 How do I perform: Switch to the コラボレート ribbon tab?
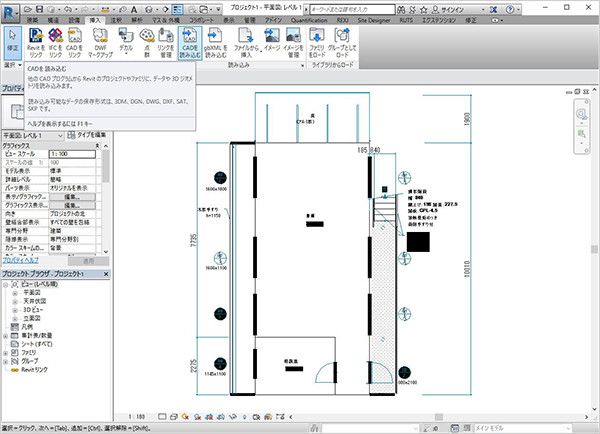coord(202,20)
